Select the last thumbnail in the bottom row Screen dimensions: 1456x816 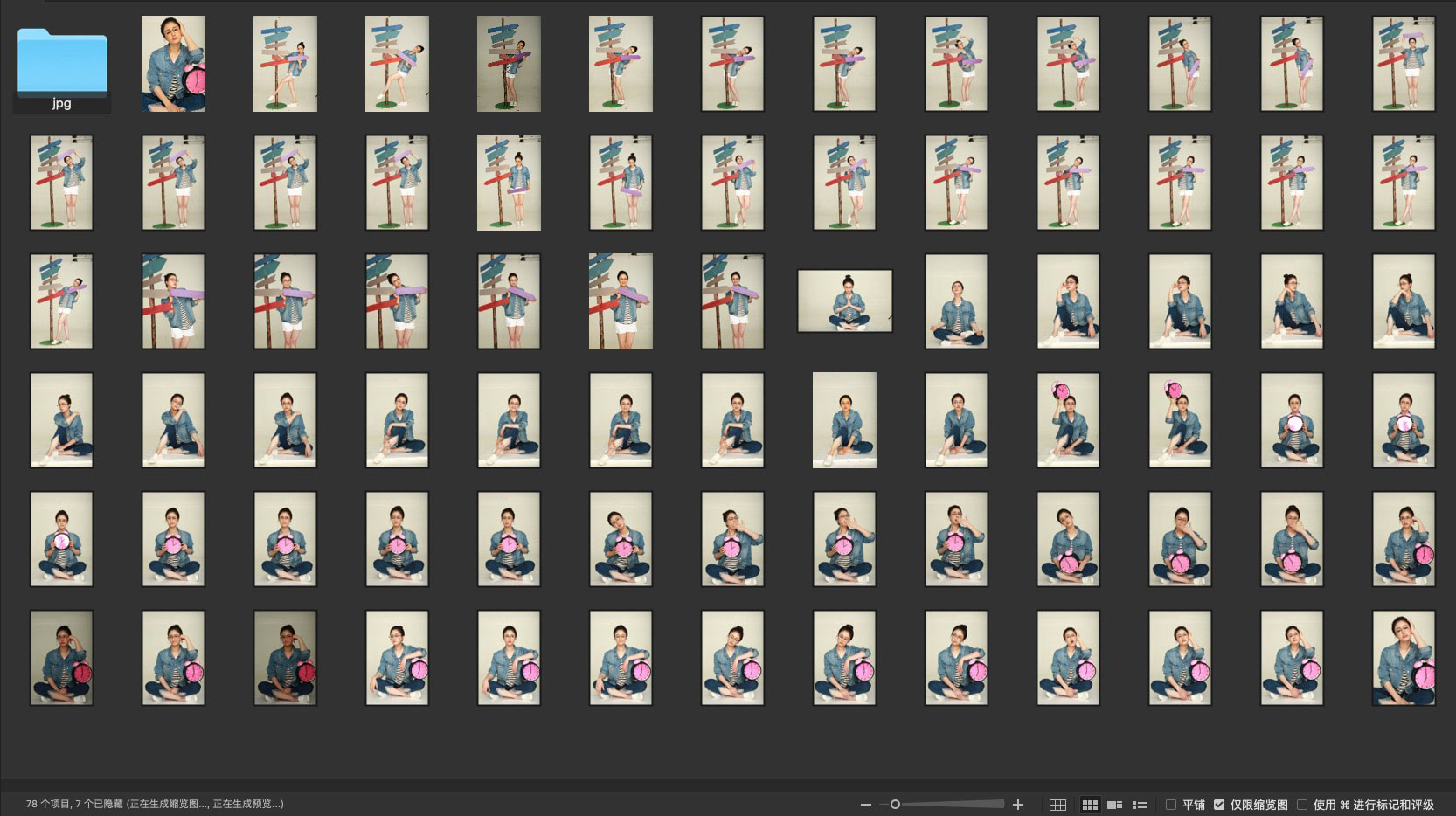1404,658
